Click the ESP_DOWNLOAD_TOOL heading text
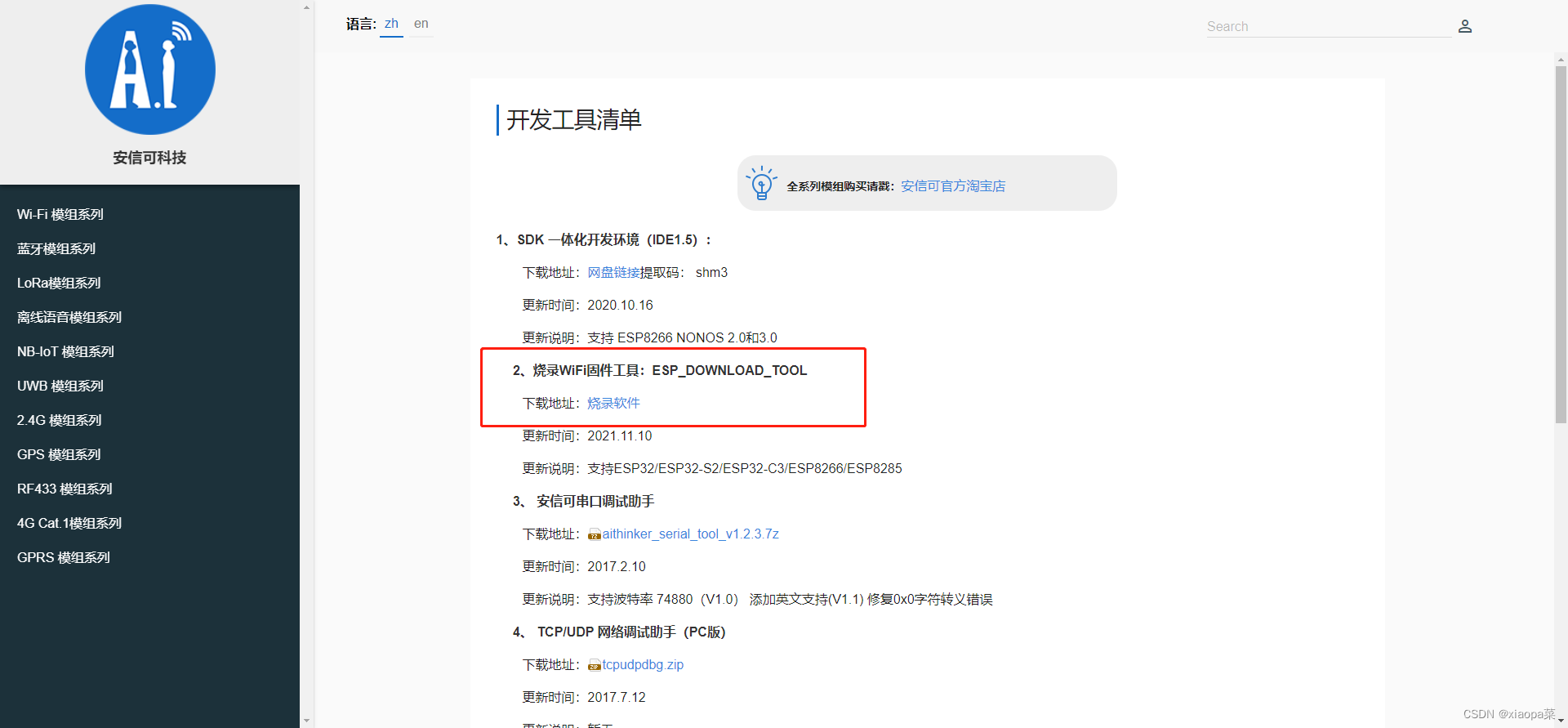Viewport: 1568px width, 728px height. (x=729, y=370)
